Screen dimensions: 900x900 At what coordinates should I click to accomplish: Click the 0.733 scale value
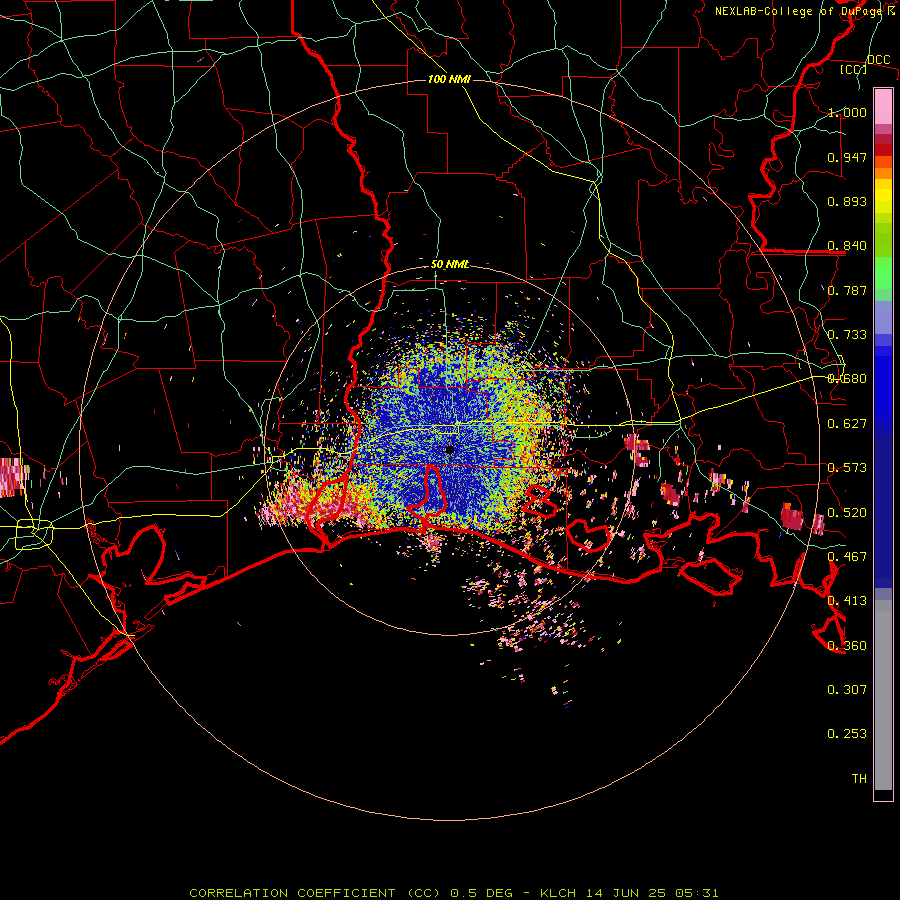pyautogui.click(x=847, y=335)
